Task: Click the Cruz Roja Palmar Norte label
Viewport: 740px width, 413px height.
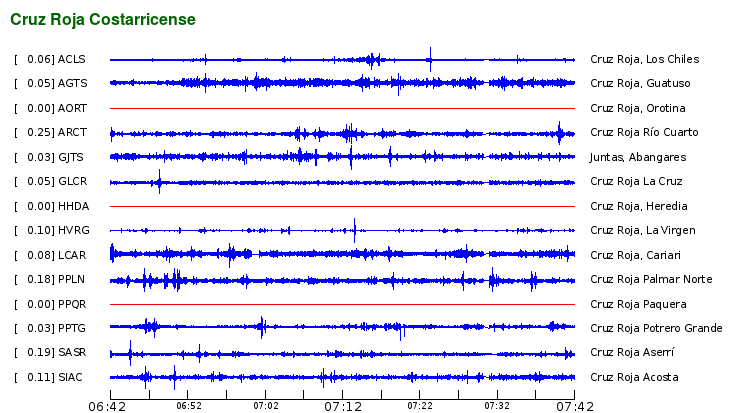Action: [651, 279]
